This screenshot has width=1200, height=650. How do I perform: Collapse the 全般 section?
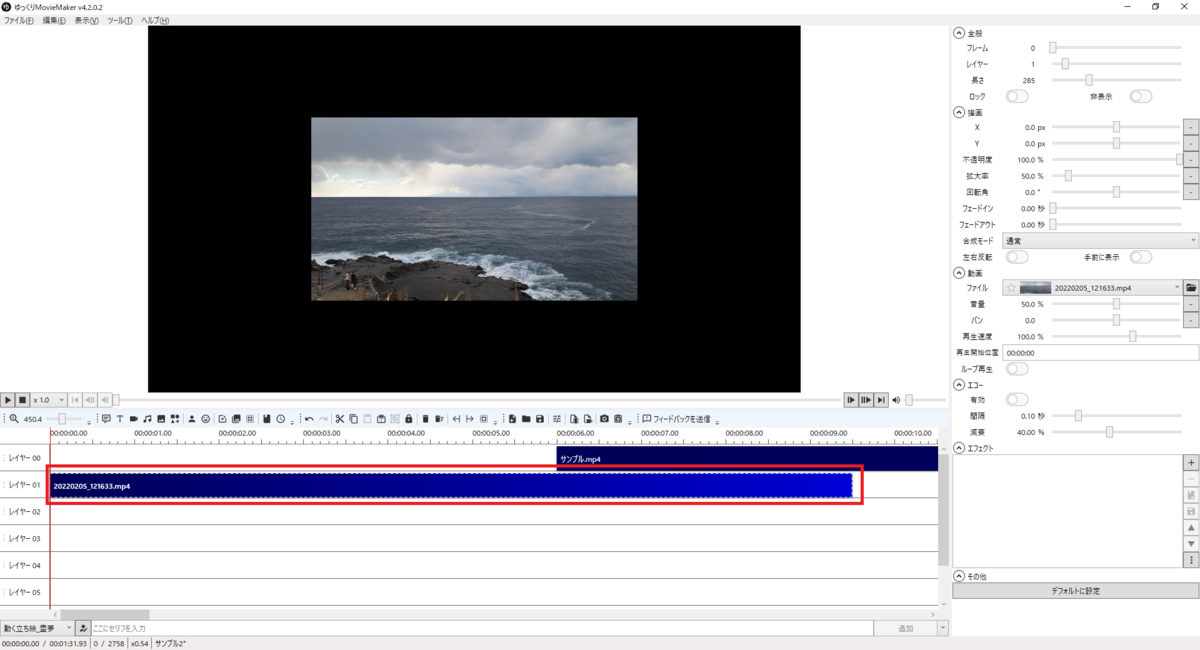[959, 33]
